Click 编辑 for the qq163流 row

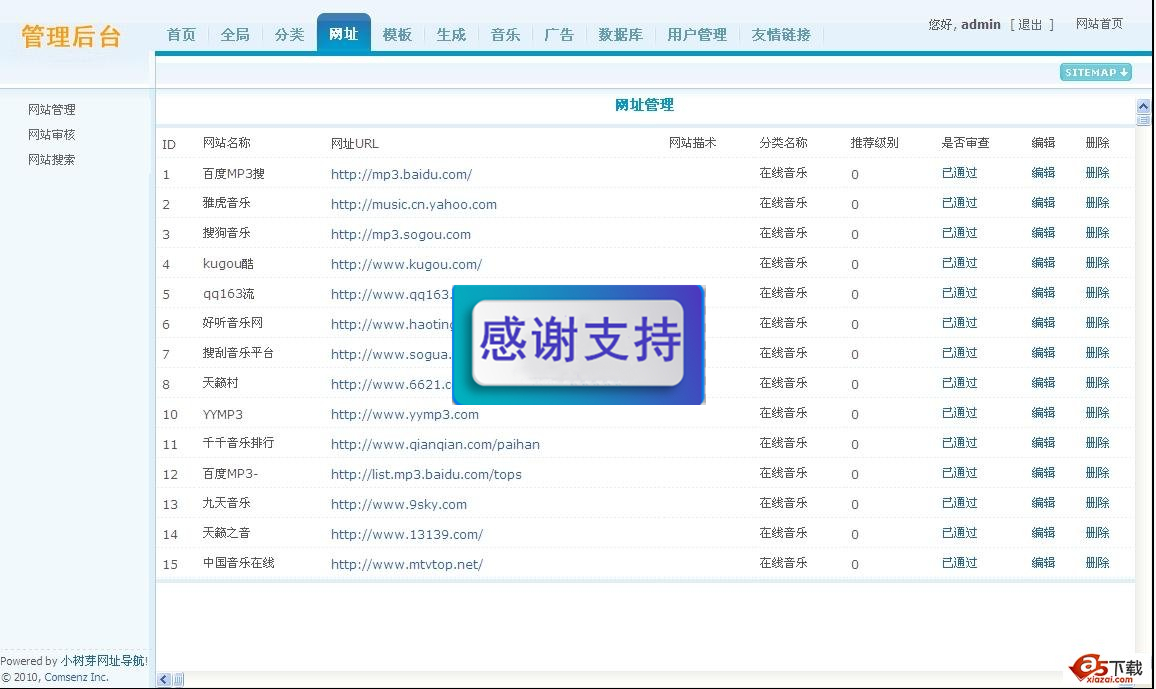[1043, 293]
